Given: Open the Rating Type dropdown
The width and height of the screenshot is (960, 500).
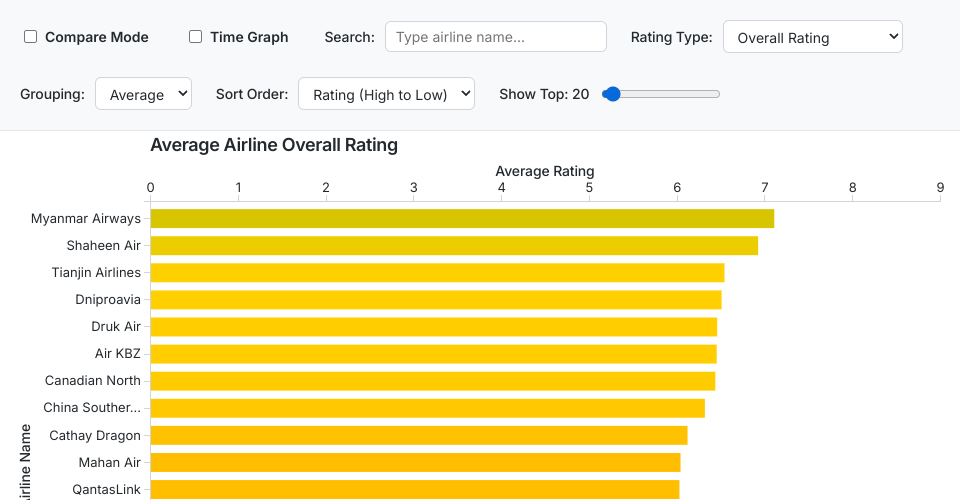Looking at the screenshot, I should pos(812,37).
